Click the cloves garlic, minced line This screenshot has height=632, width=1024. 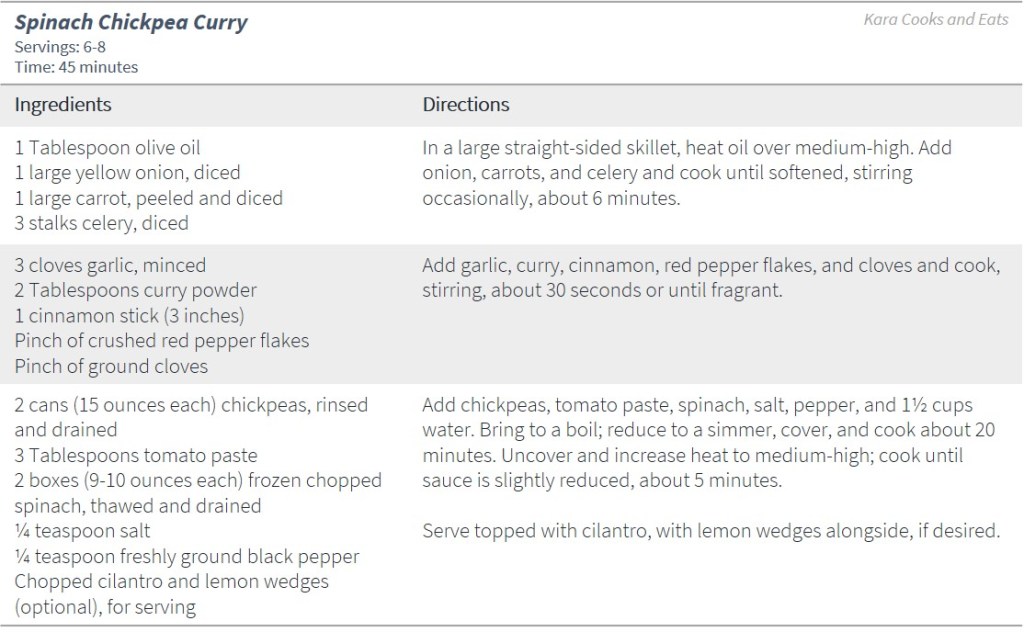pos(110,265)
